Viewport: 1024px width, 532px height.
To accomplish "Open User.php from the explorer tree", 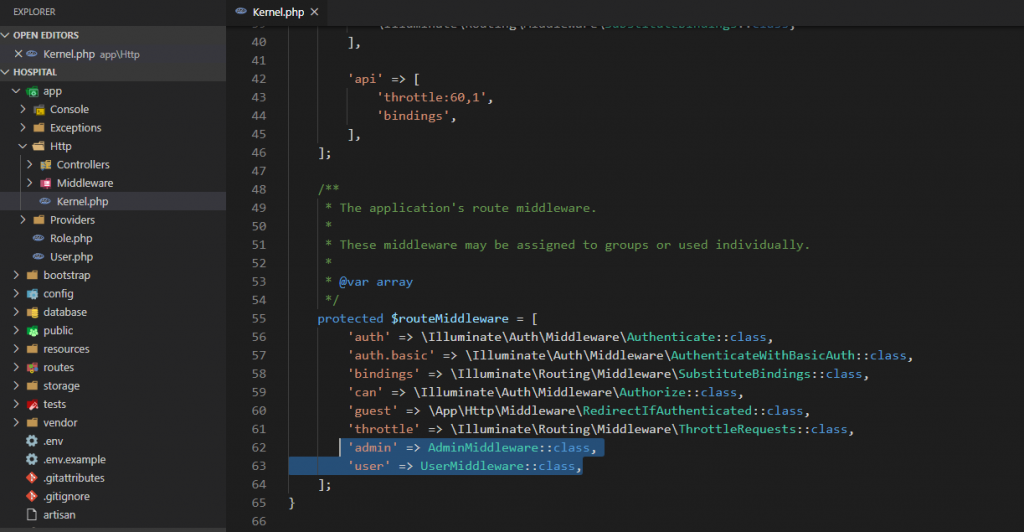I will point(70,257).
